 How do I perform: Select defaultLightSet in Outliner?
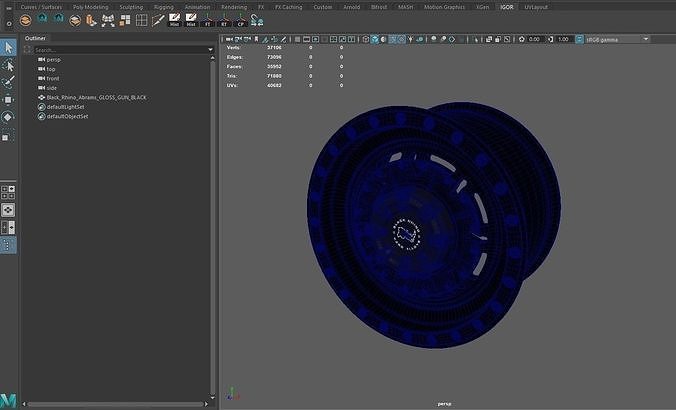pyautogui.click(x=65, y=107)
